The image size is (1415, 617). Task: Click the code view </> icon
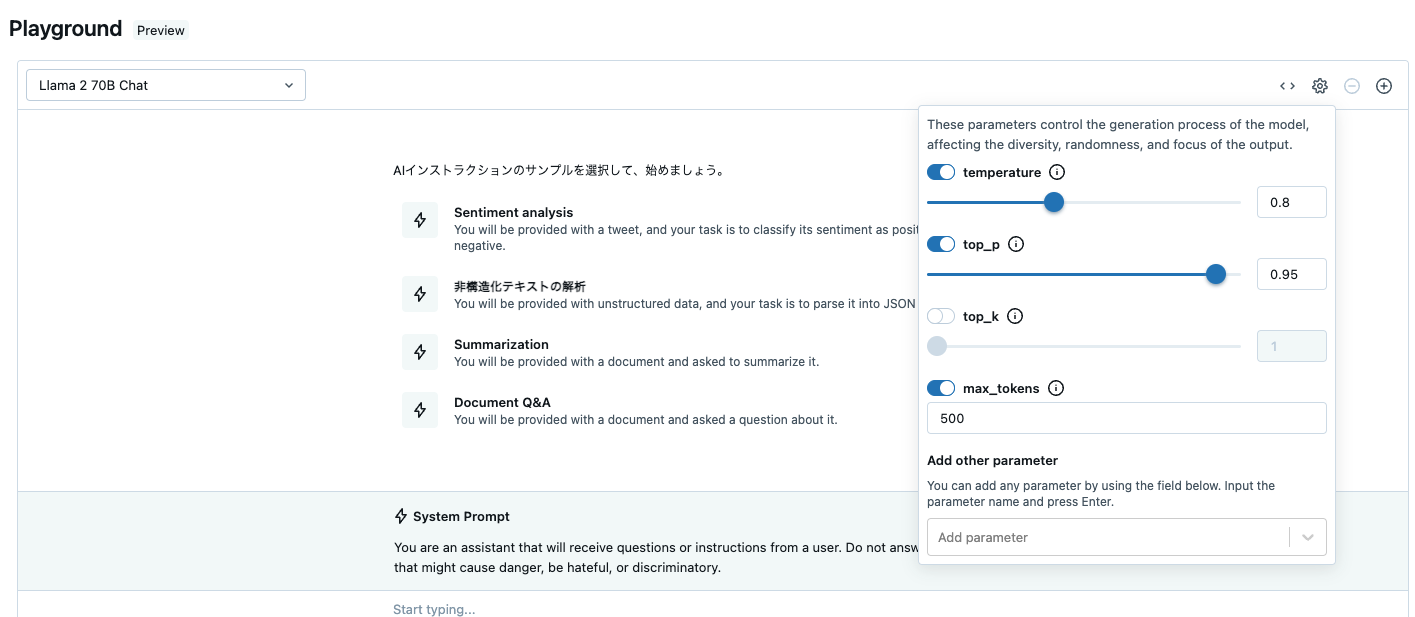point(1287,86)
